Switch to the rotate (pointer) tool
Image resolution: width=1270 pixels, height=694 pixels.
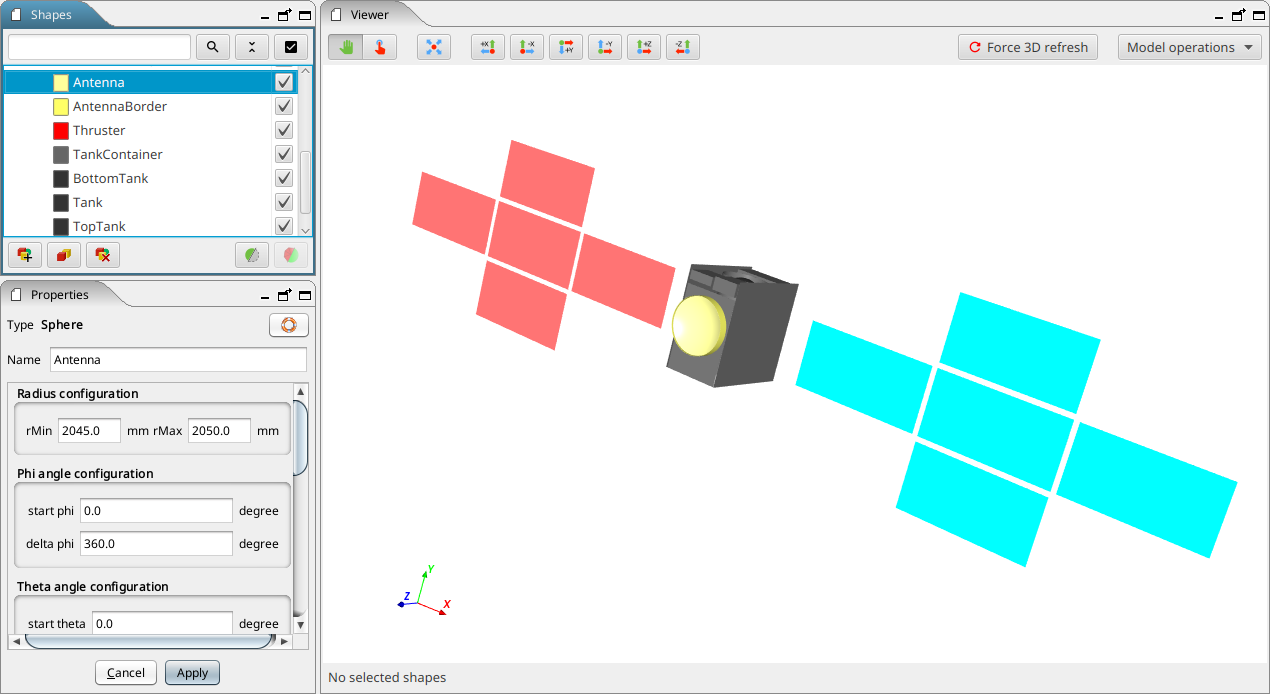[380, 46]
